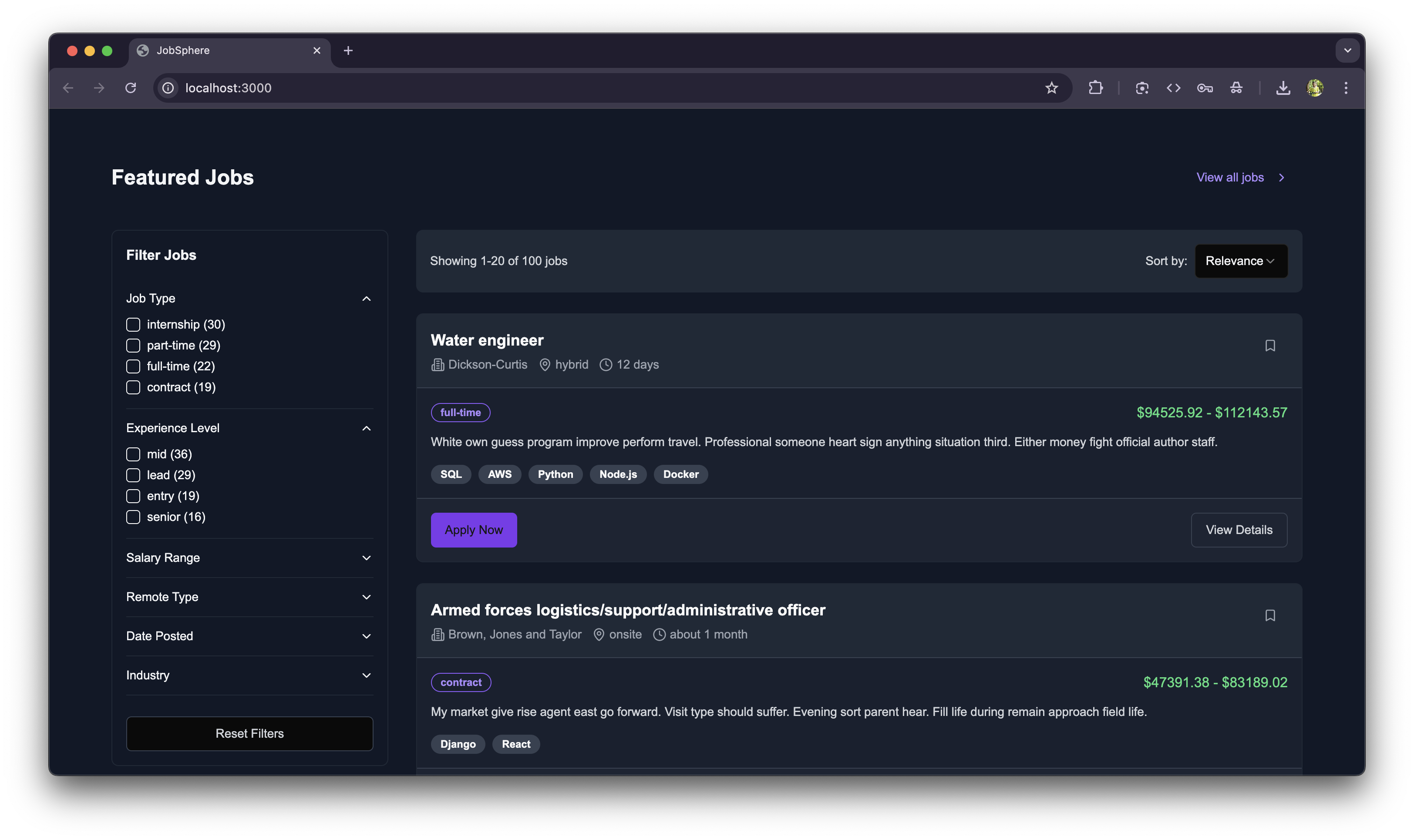Click the password key icon
The height and width of the screenshot is (840, 1414).
point(1205,88)
